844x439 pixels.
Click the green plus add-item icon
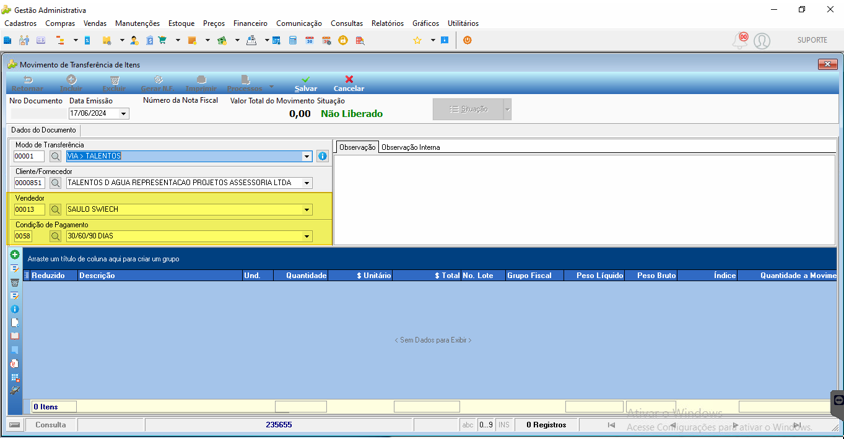(15, 254)
